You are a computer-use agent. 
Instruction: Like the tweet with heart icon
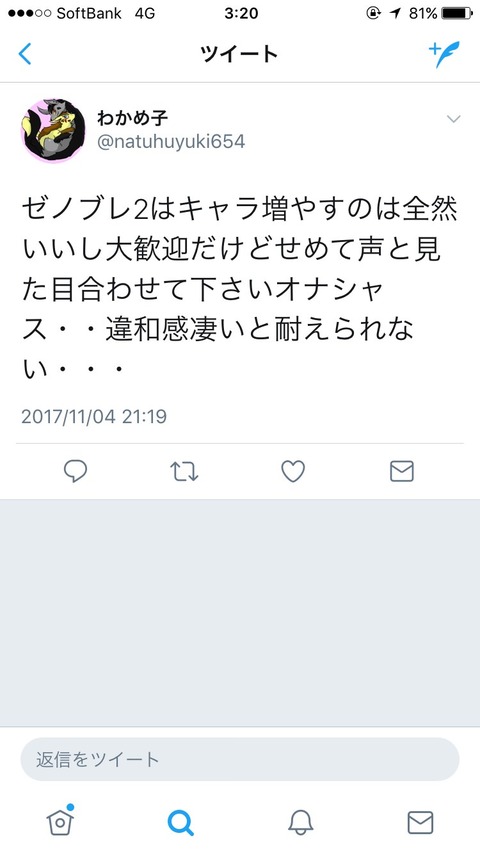(x=293, y=472)
